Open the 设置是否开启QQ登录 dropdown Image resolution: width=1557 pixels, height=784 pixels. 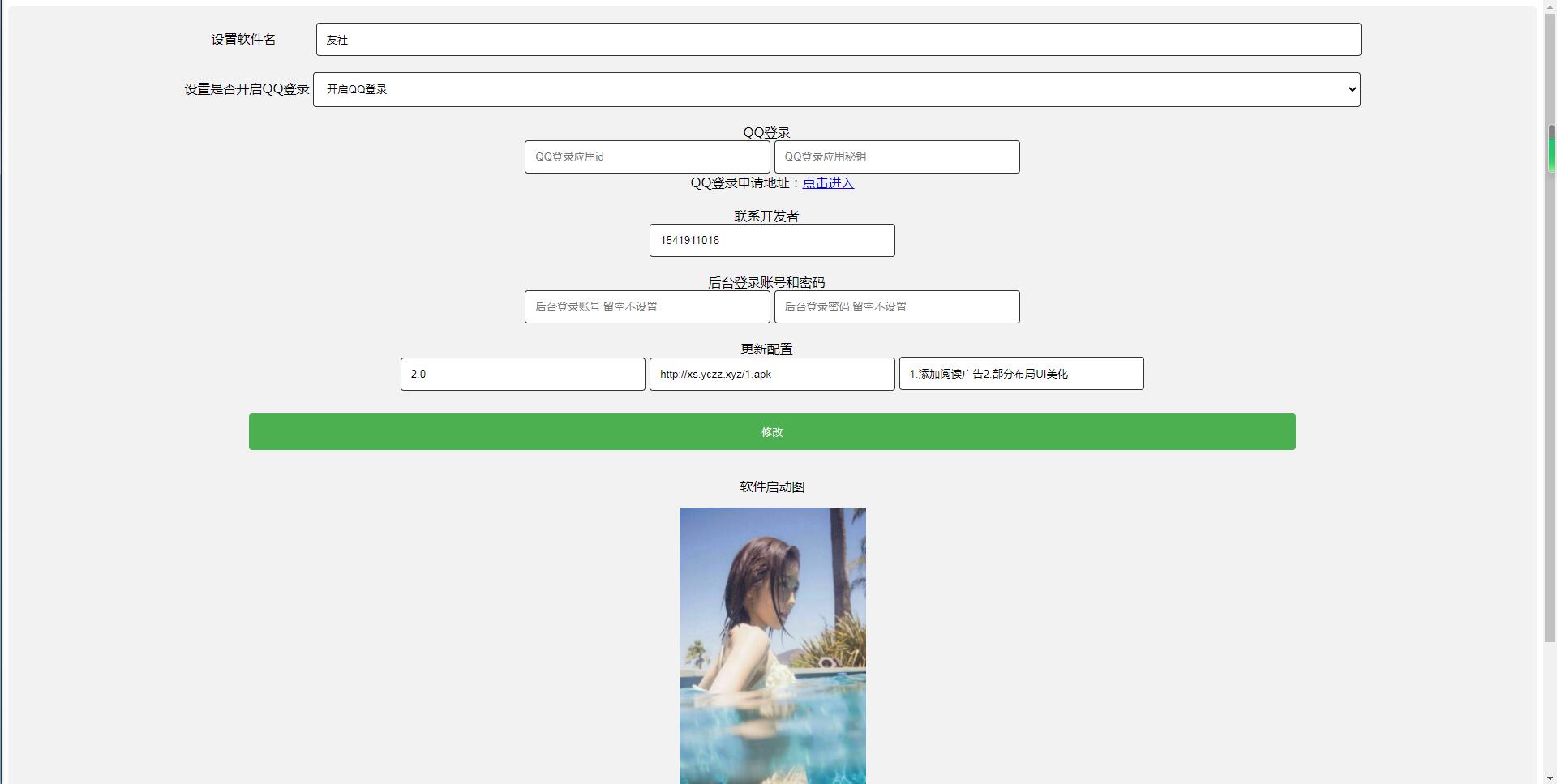click(x=835, y=89)
